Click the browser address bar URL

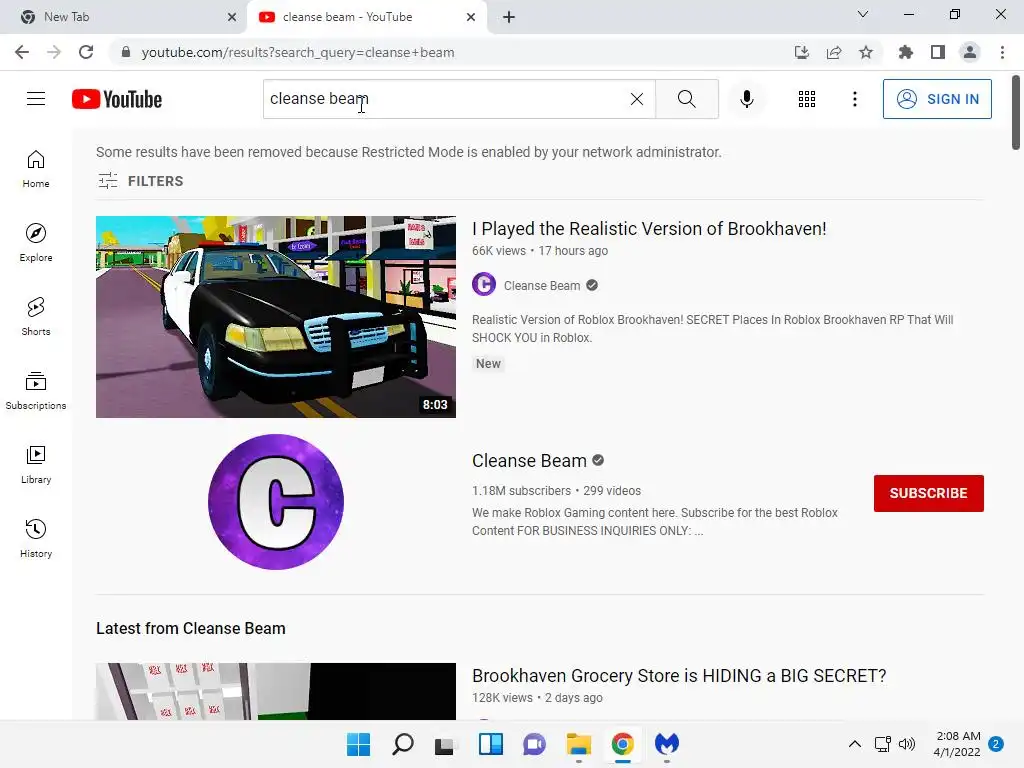[x=298, y=52]
